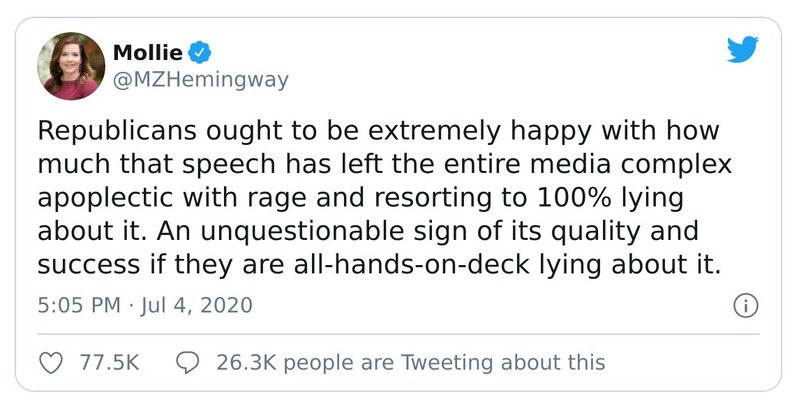Click the "Jul 4, 2020" date text
Image resolution: width=799 pixels, height=408 pixels.
(x=196, y=306)
